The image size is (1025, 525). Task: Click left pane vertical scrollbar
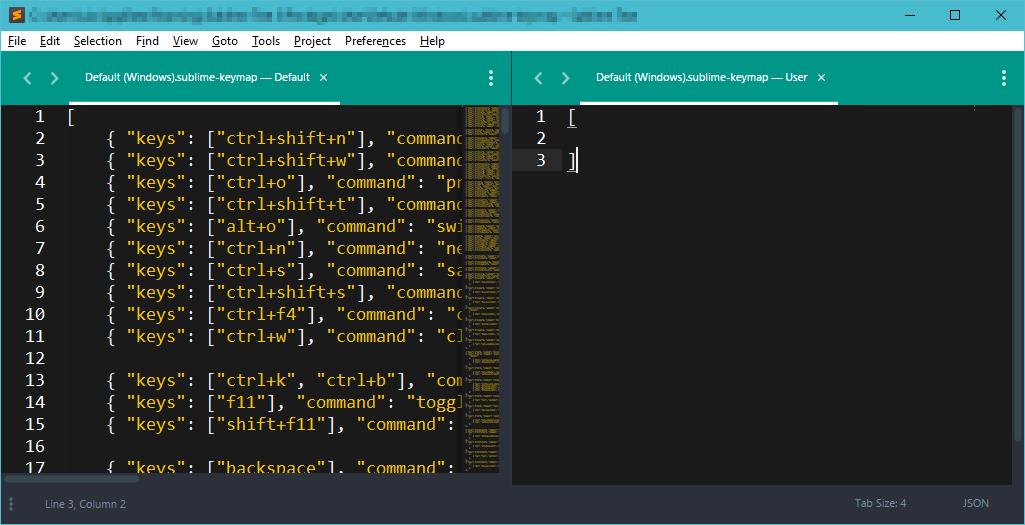tap(505, 120)
